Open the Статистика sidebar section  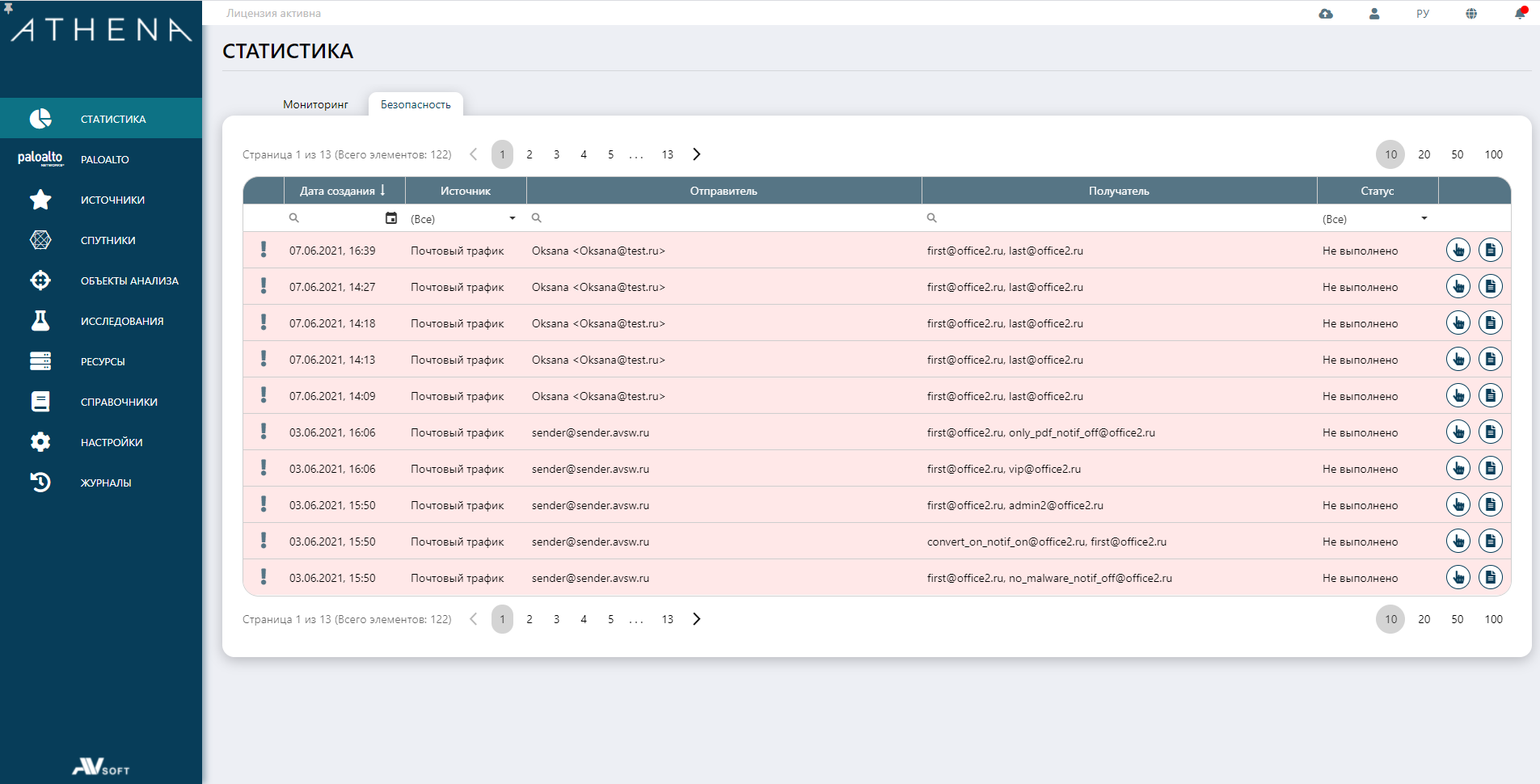101,119
